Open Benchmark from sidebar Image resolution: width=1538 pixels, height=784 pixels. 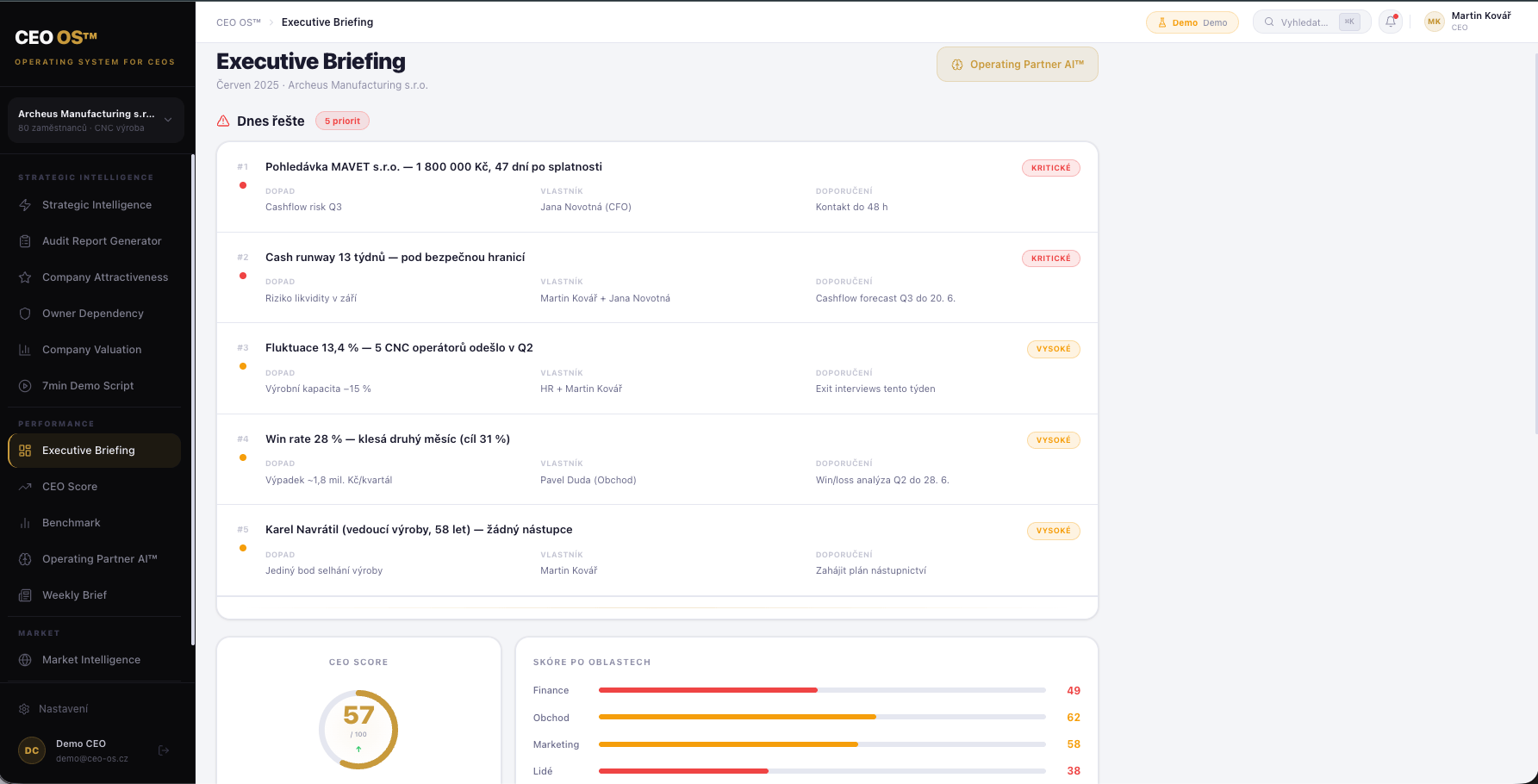pyautogui.click(x=95, y=523)
